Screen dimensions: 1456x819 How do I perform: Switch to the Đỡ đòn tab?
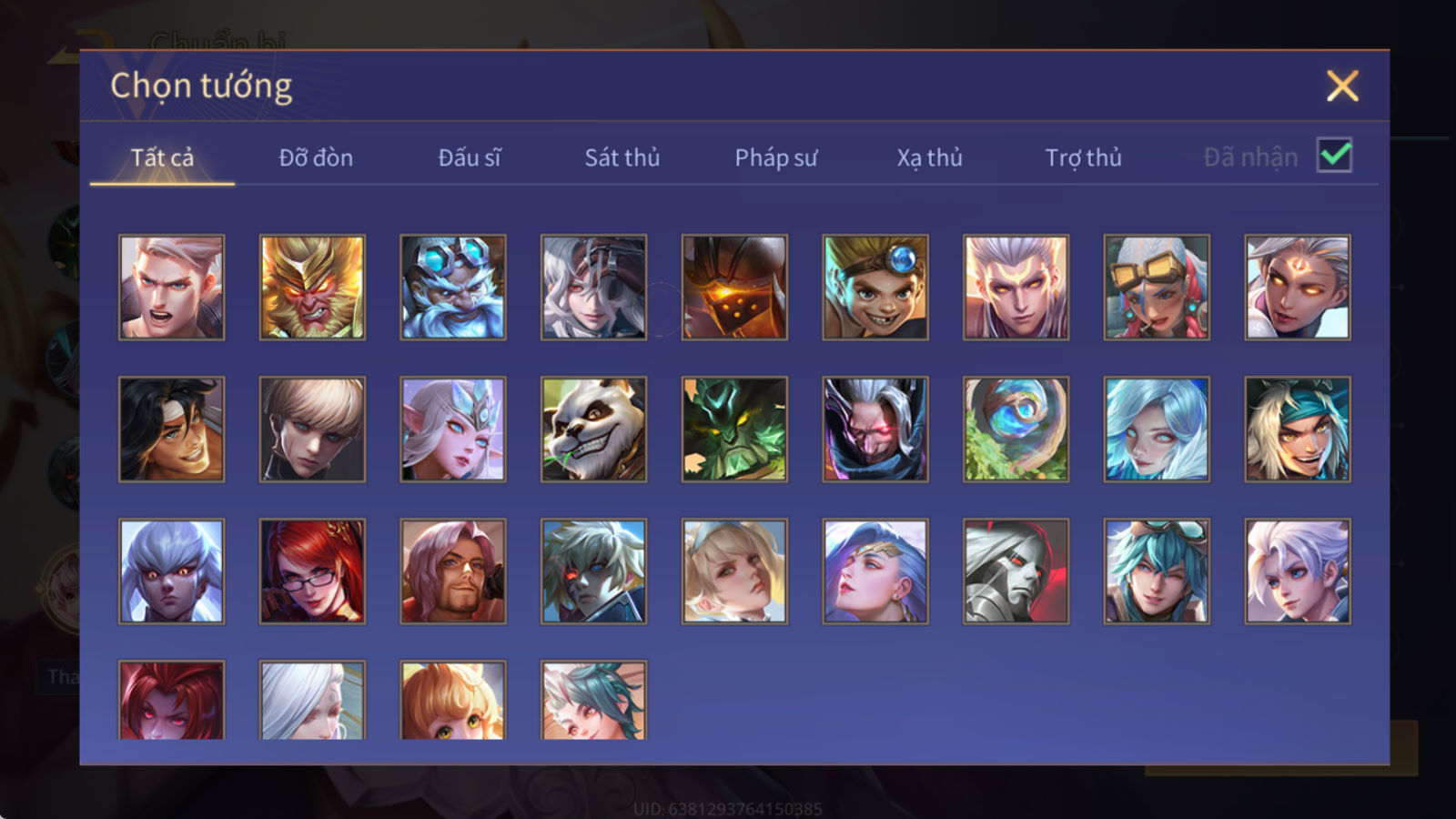click(316, 157)
